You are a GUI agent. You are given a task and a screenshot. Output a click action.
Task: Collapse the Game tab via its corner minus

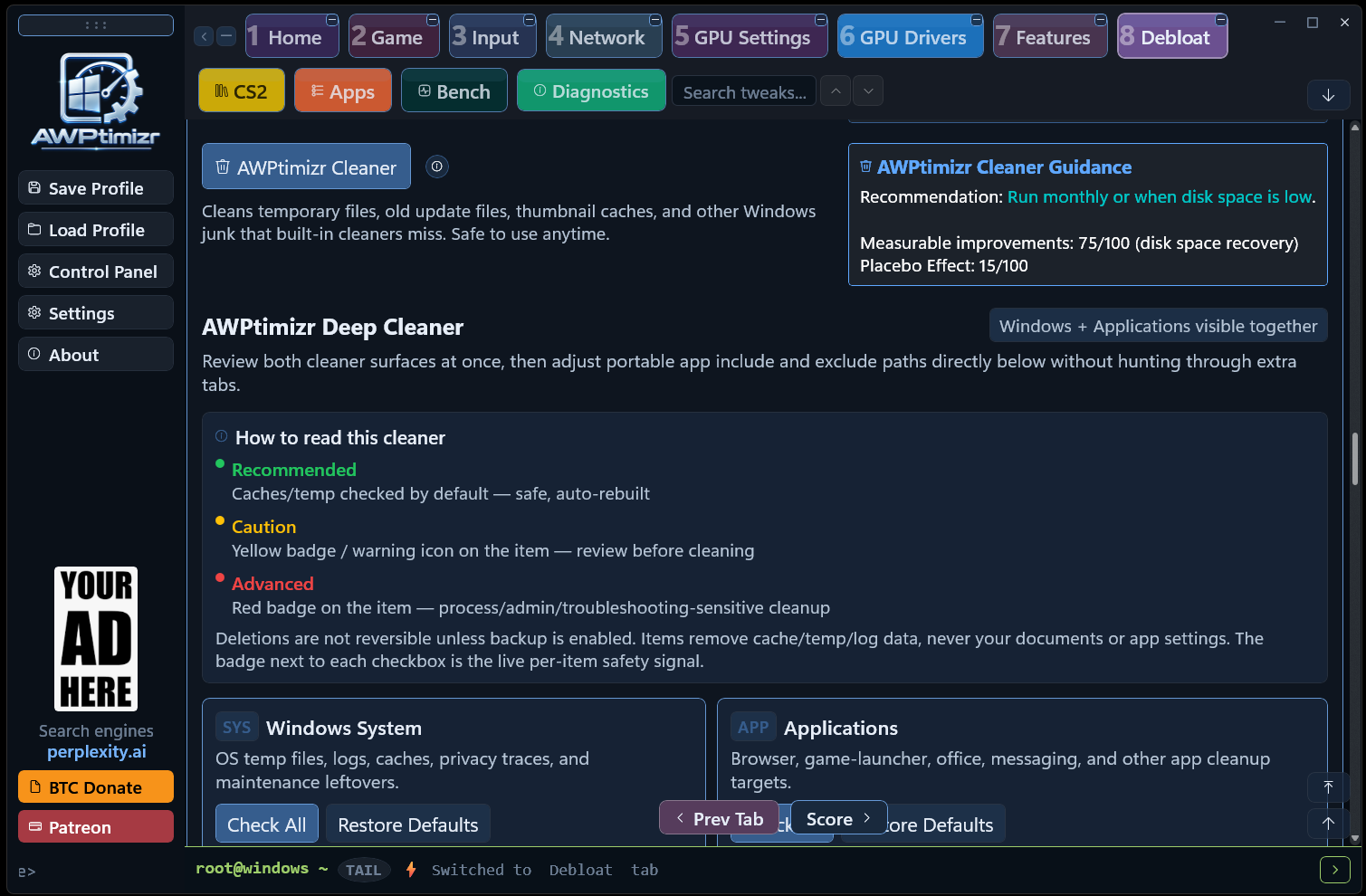[x=433, y=20]
